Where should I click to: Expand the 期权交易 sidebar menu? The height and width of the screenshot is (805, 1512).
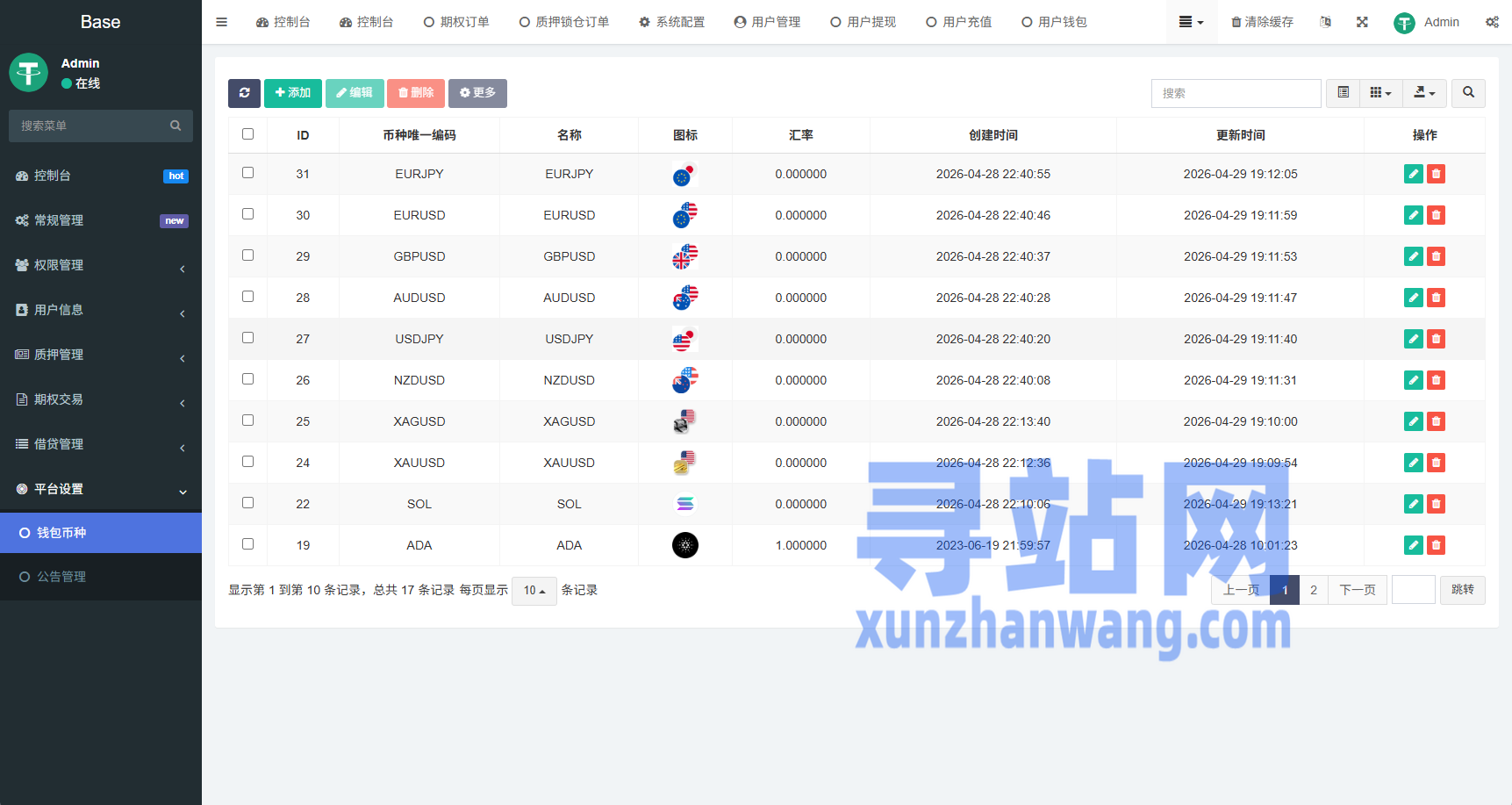click(x=101, y=399)
